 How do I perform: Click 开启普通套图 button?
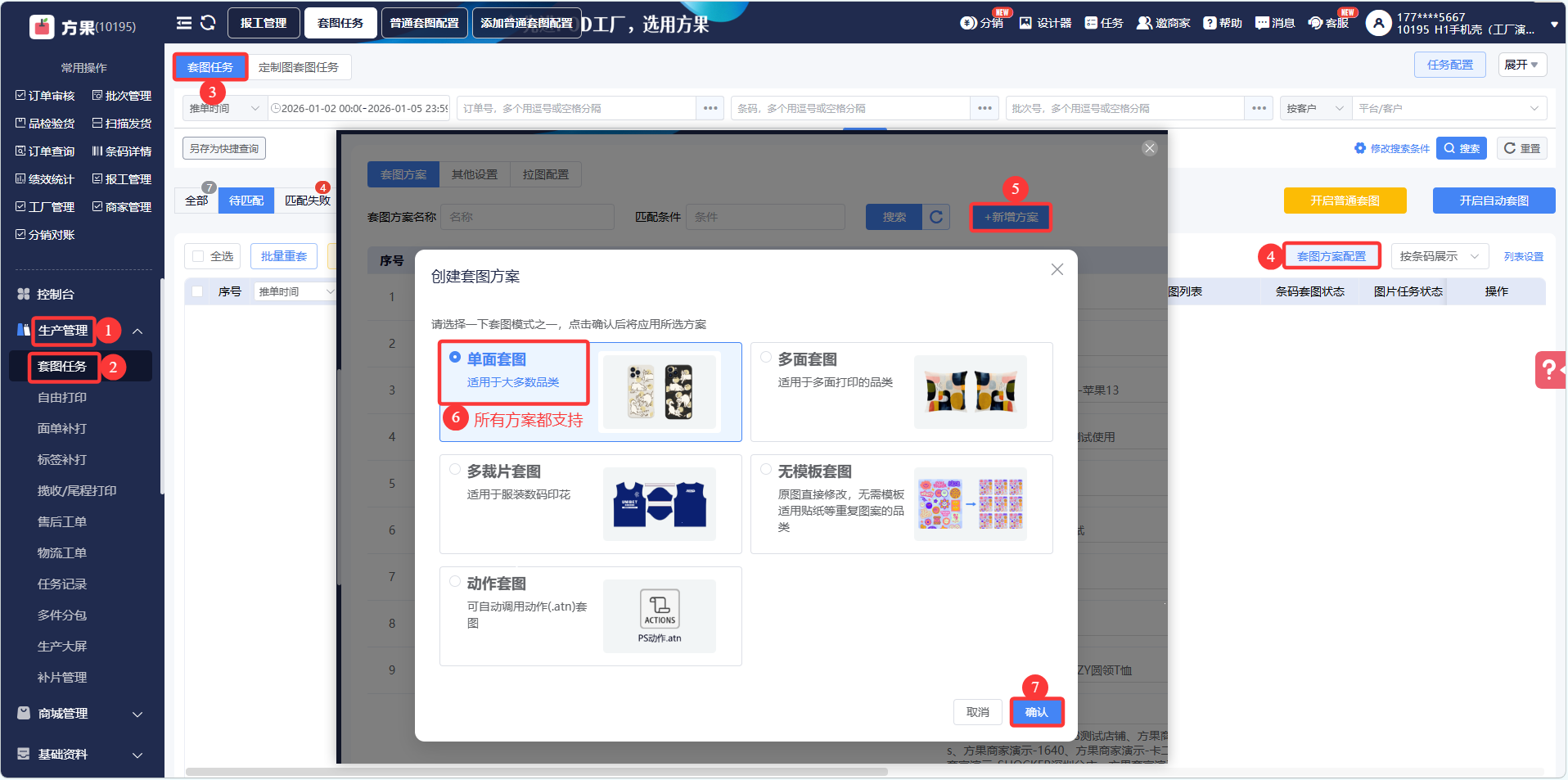tap(1345, 201)
